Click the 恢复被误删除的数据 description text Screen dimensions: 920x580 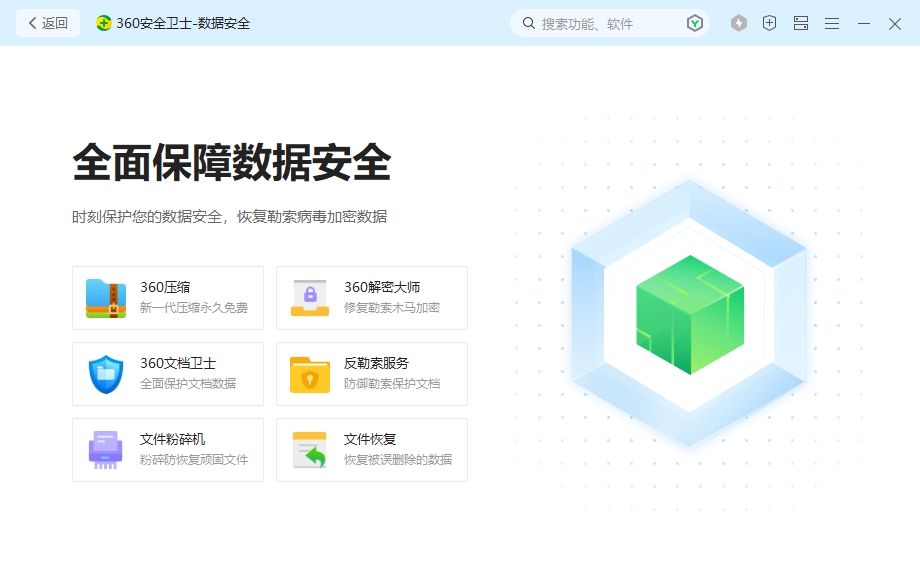(x=398, y=460)
